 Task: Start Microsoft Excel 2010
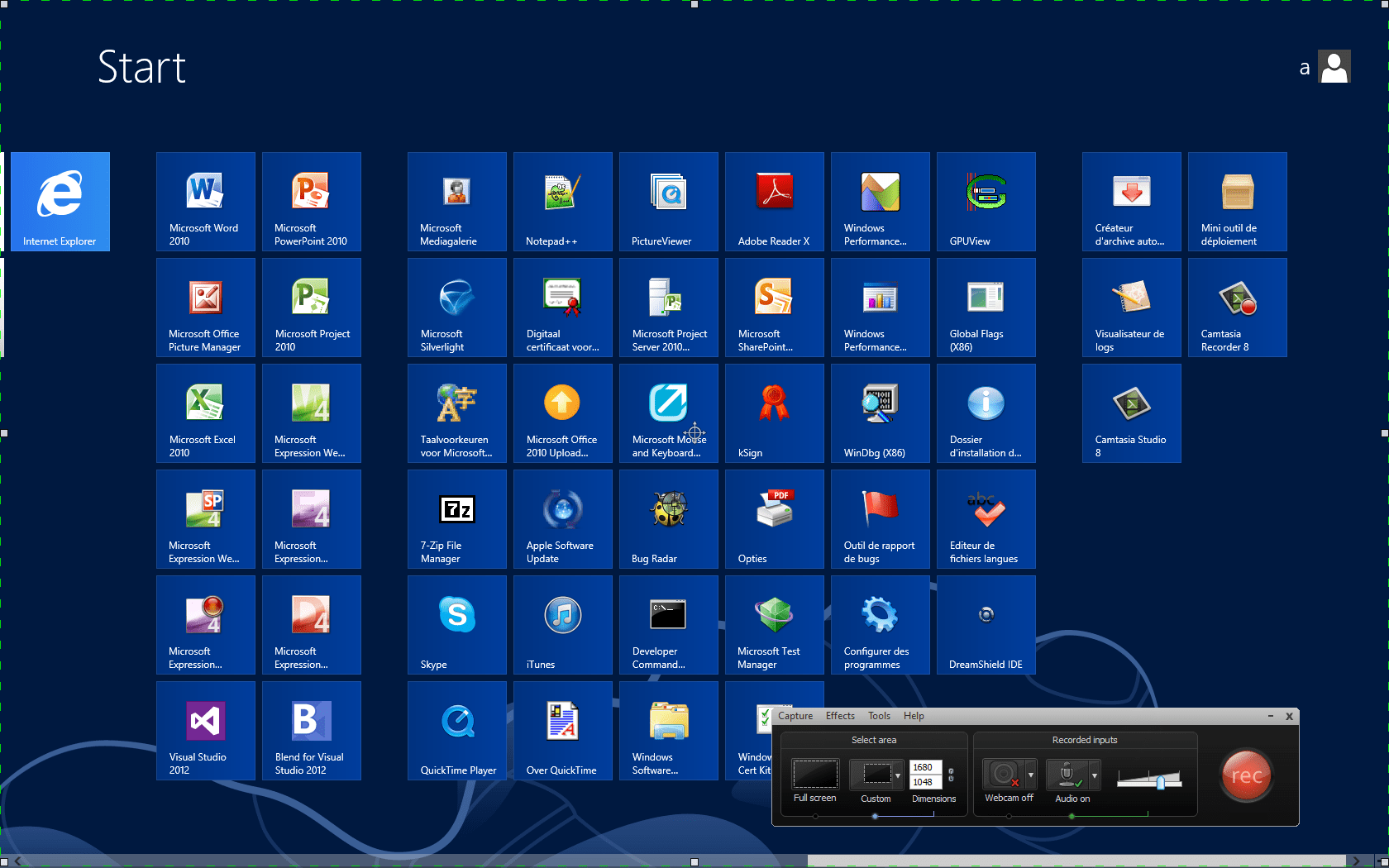(x=206, y=413)
